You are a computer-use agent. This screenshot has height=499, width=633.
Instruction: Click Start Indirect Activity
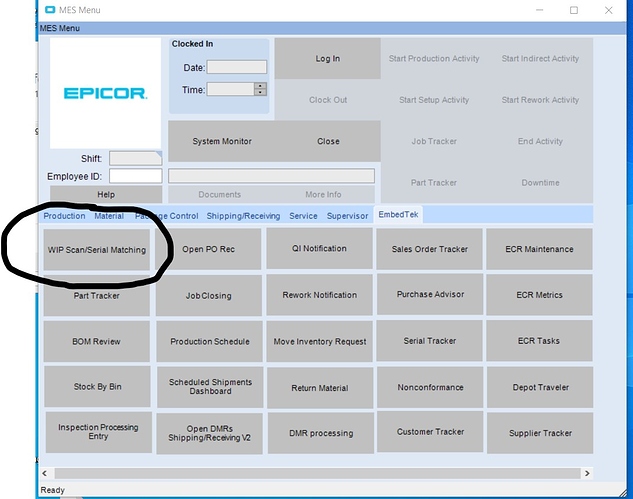coord(540,59)
